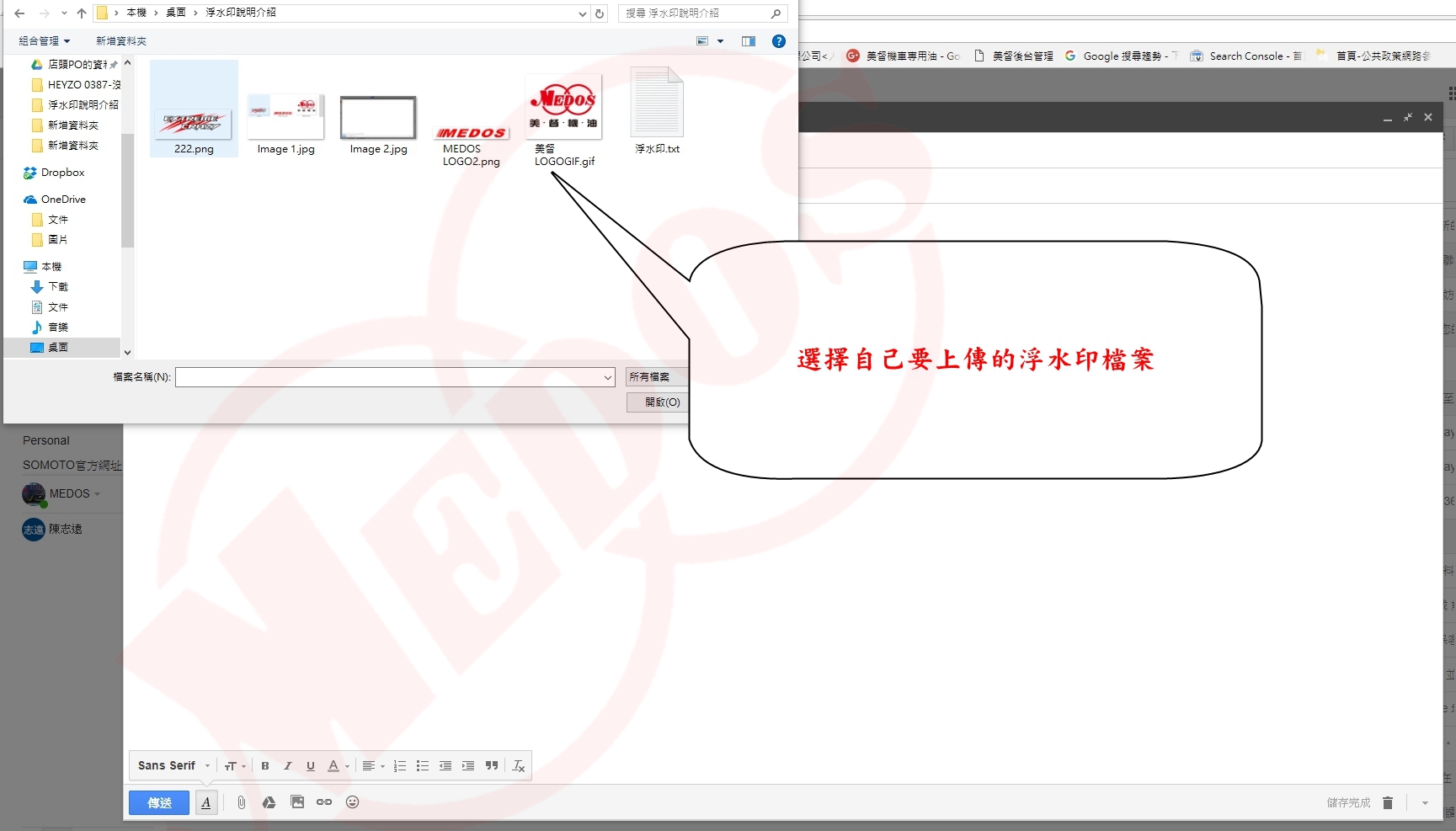This screenshot has width=1456, height=831.
Task: Open more options arrow beside trash
Action: (x=1425, y=803)
